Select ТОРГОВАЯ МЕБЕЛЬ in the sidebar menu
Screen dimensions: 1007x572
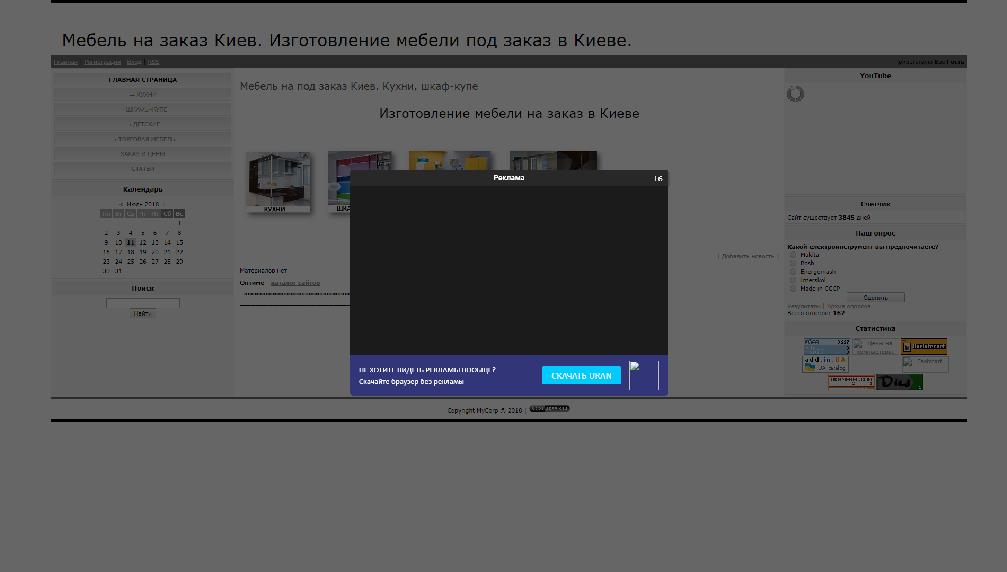click(x=143, y=139)
